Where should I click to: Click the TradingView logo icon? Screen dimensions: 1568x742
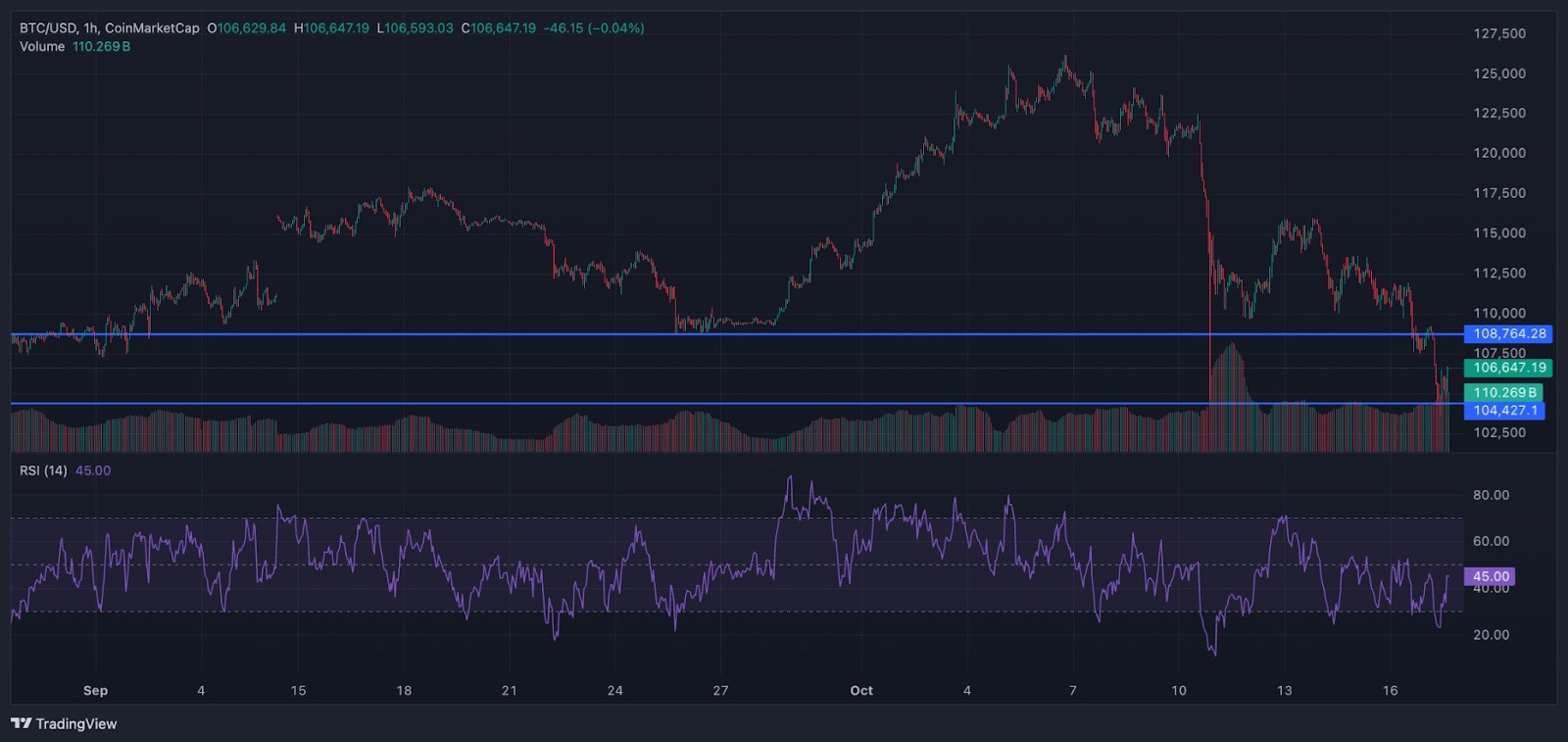coord(22,723)
